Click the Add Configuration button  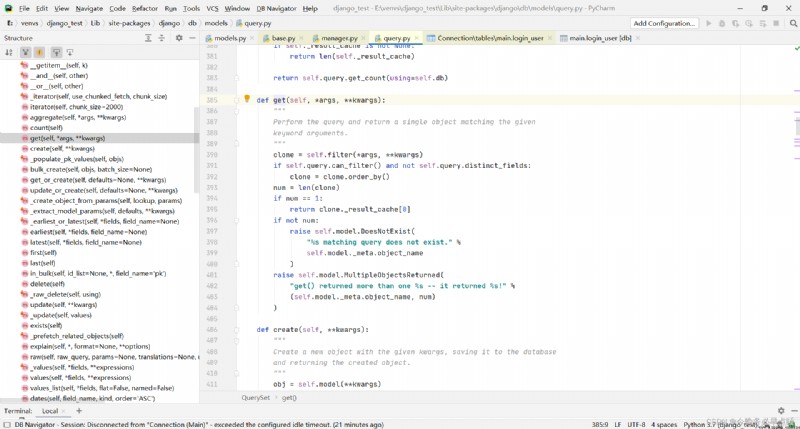click(664, 23)
